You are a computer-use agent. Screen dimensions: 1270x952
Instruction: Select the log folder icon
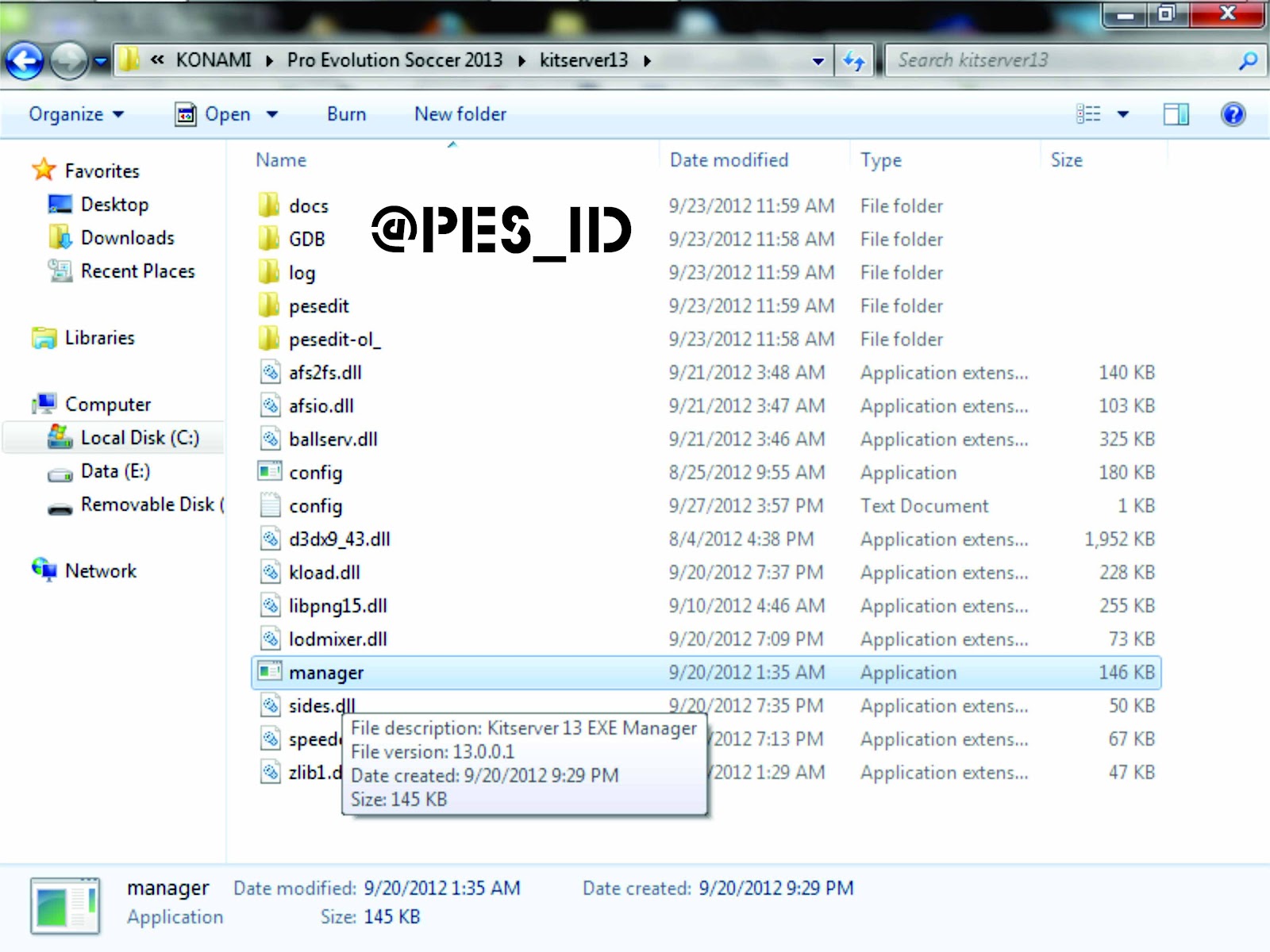(x=269, y=271)
